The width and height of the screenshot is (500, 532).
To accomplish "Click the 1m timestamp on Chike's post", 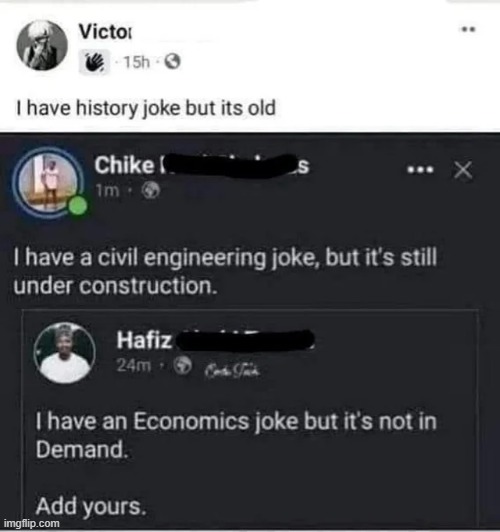I will [107, 191].
